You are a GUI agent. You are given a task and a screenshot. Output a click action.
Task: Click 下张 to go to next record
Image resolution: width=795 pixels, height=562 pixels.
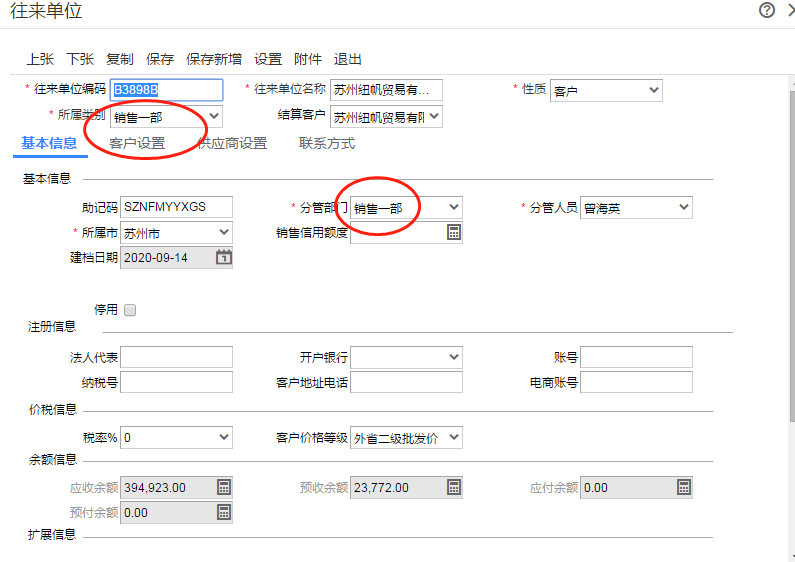(x=80, y=59)
